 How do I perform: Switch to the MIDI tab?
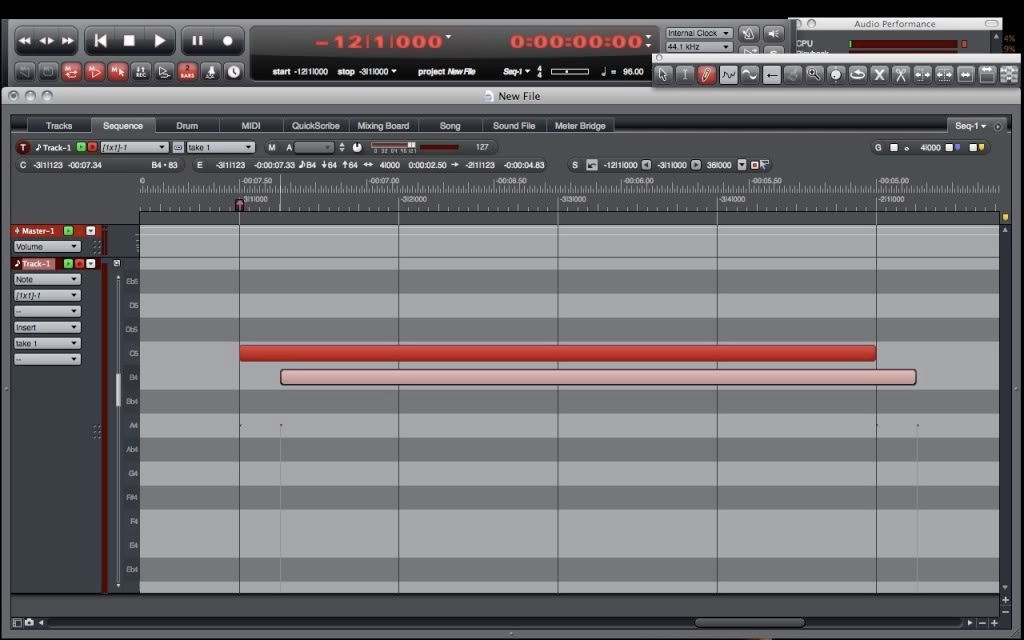[x=251, y=125]
